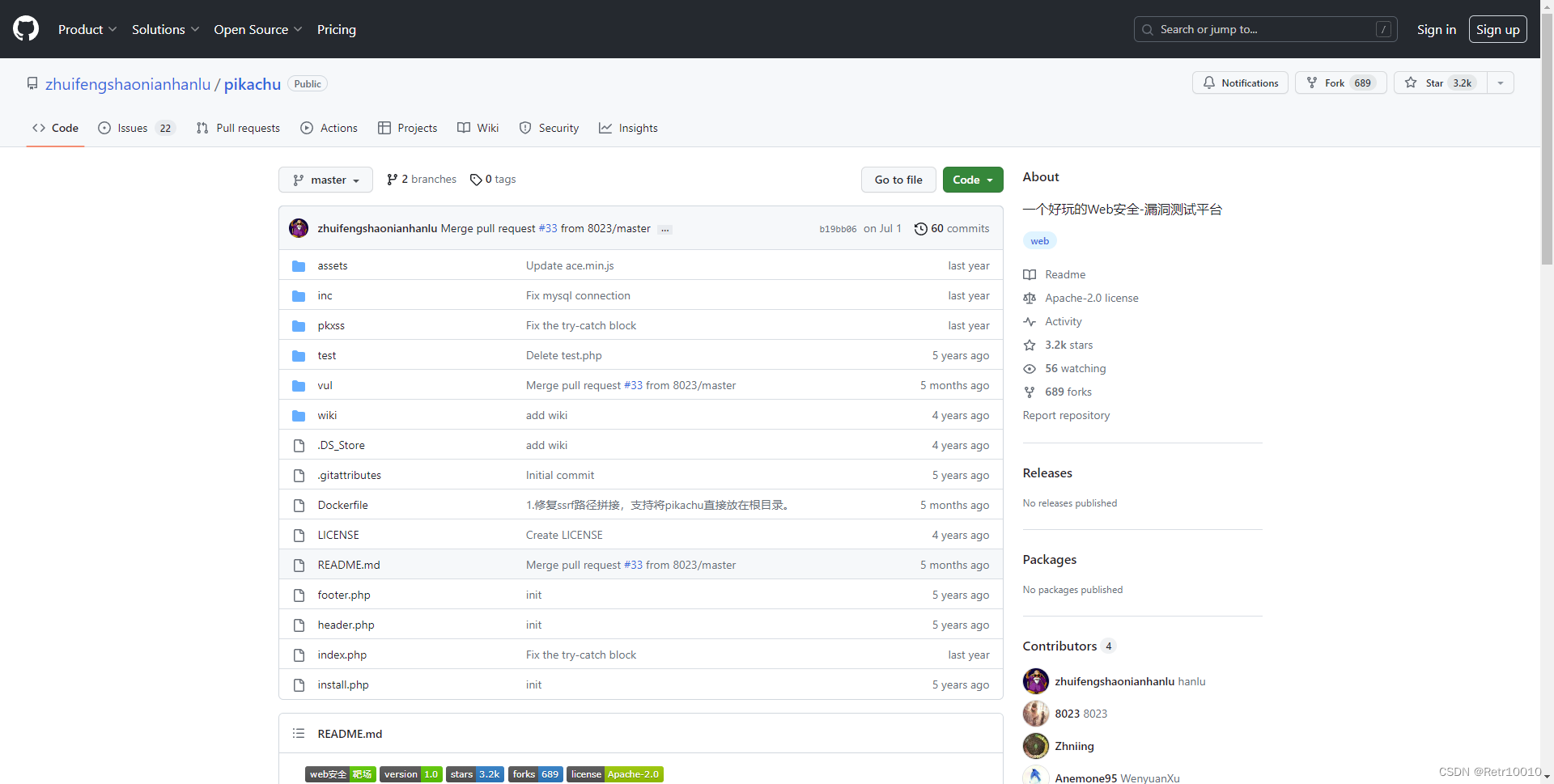The image size is (1554, 784).
Task: Open the index.php file
Action: (x=342, y=655)
